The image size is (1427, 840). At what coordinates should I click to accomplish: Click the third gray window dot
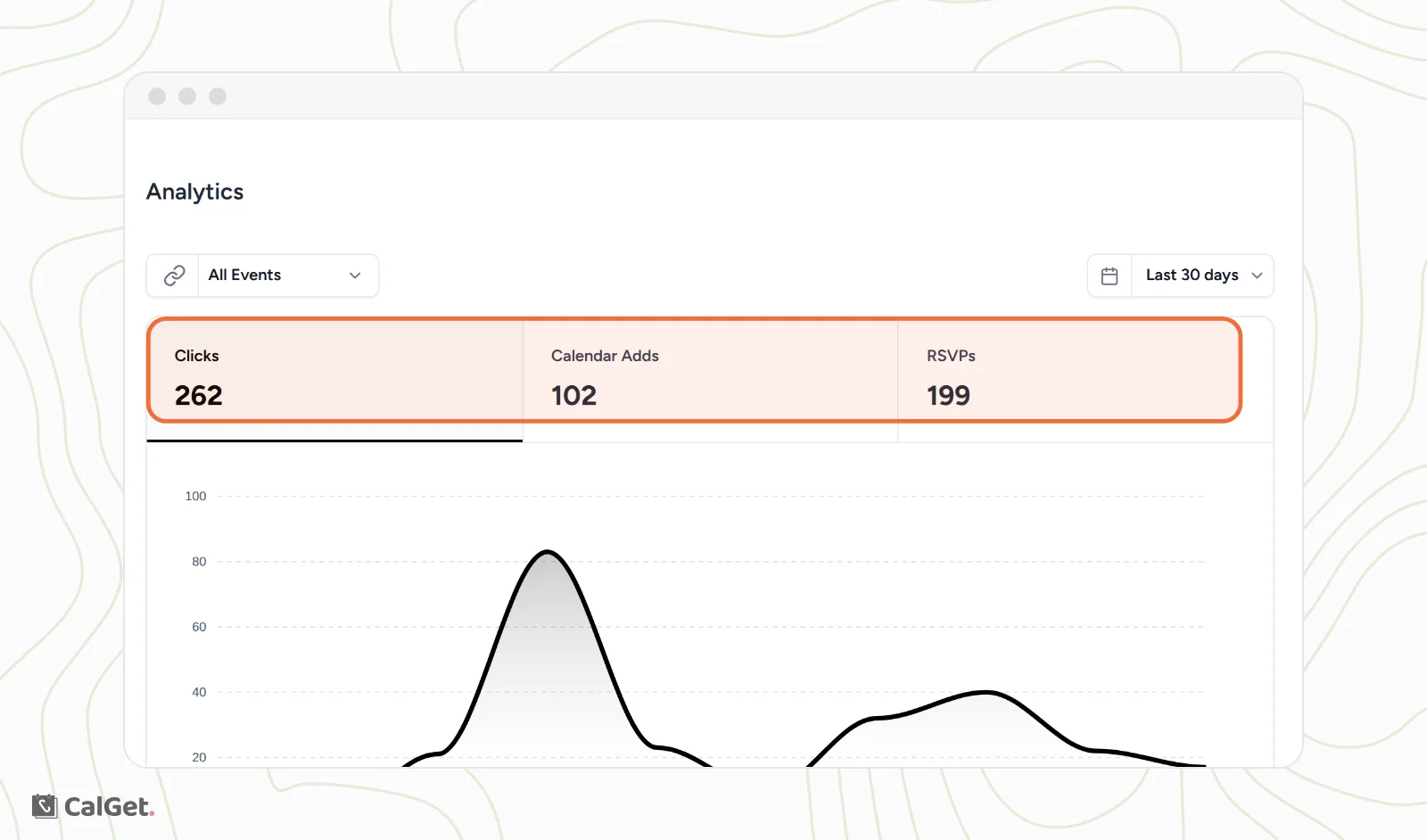218,96
